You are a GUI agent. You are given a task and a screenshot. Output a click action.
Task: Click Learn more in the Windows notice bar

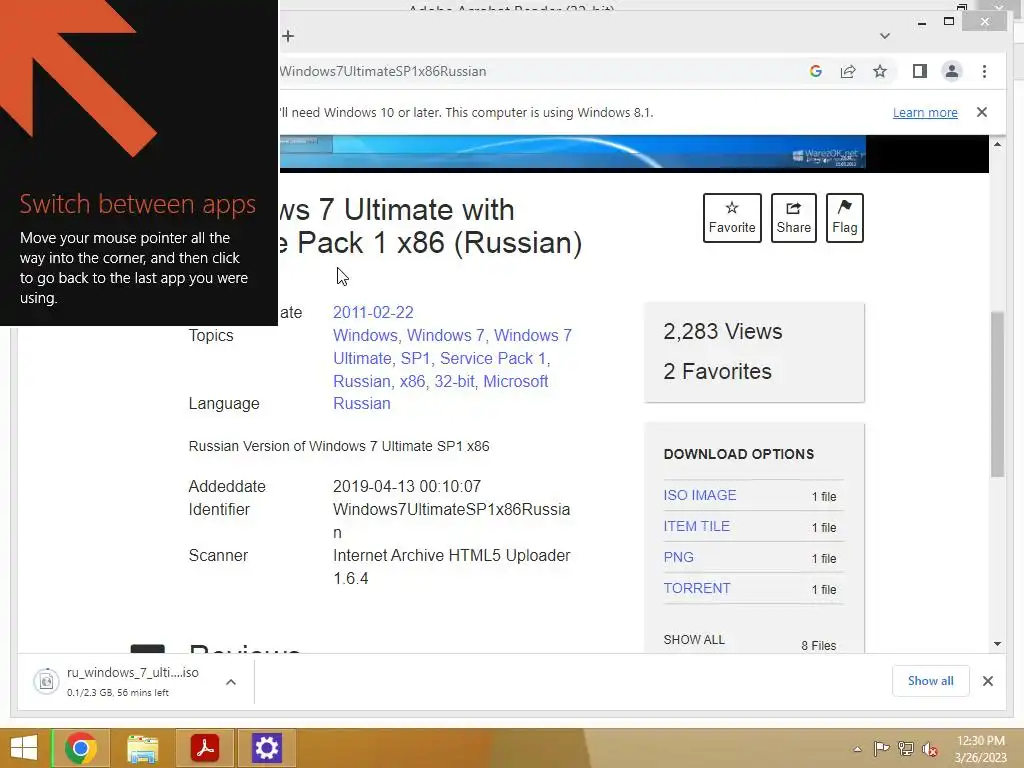(x=925, y=112)
